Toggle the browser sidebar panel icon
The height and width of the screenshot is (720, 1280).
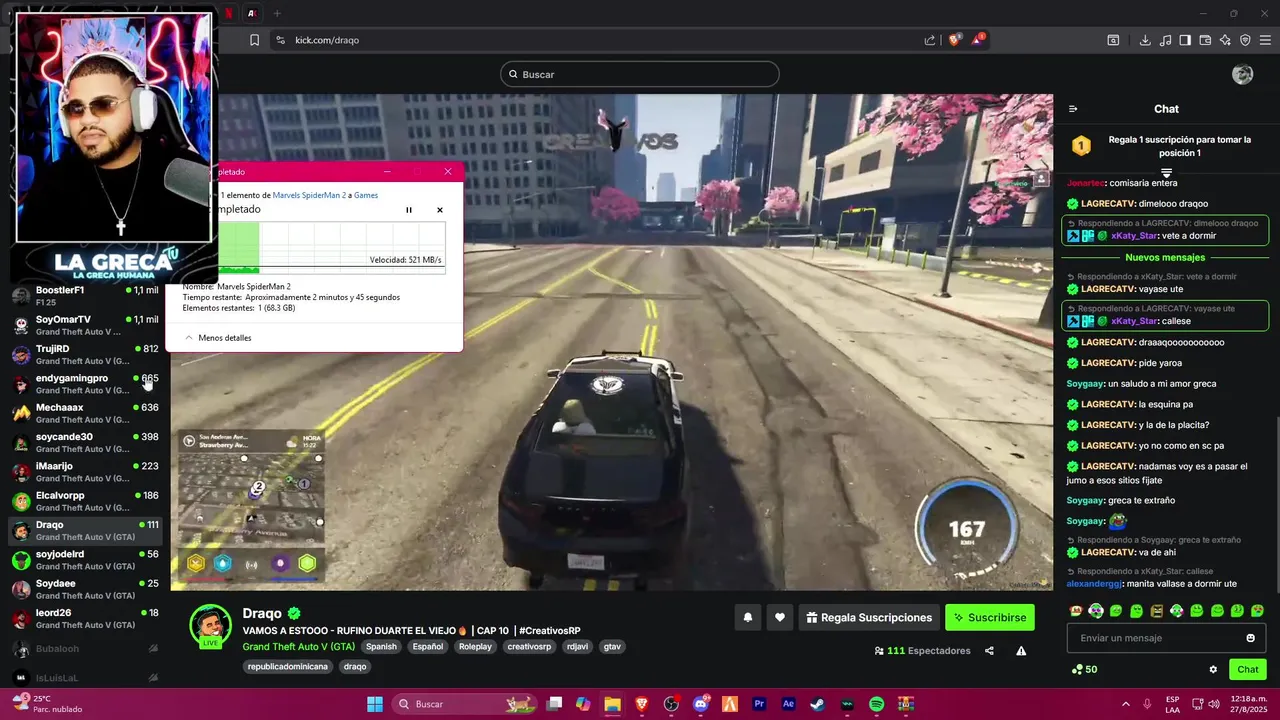click(x=1185, y=40)
